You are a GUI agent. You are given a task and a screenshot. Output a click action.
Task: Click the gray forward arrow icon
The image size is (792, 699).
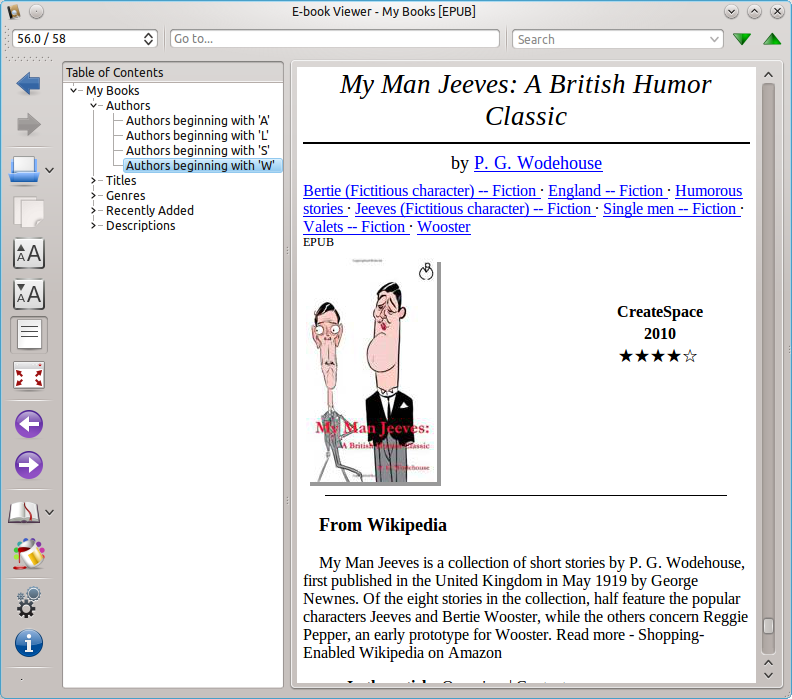(x=28, y=124)
